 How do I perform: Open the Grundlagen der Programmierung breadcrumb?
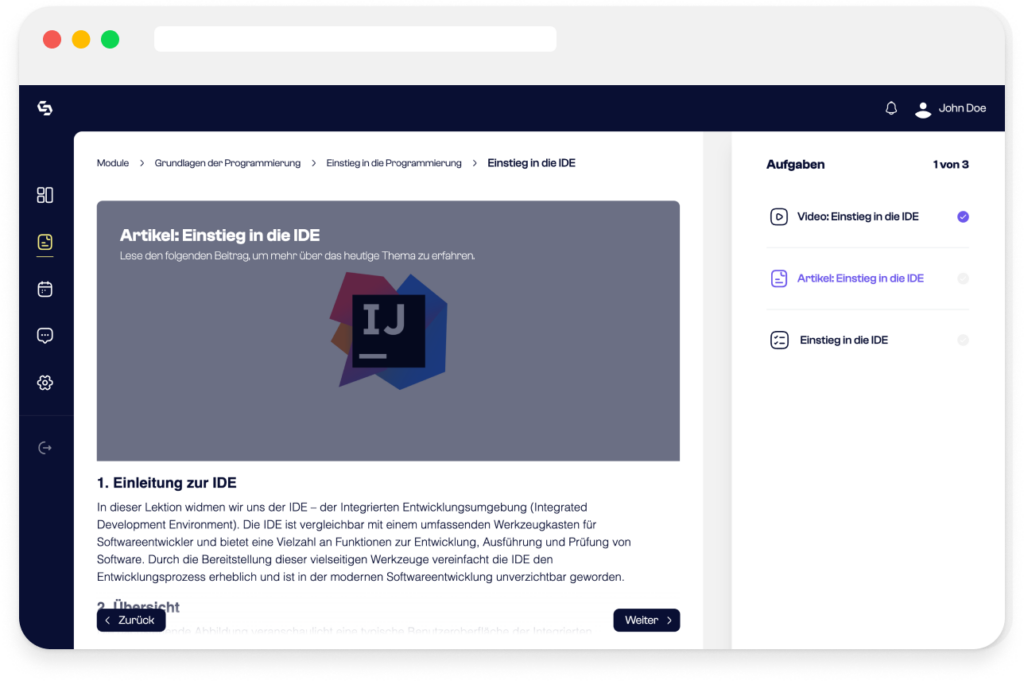227,163
